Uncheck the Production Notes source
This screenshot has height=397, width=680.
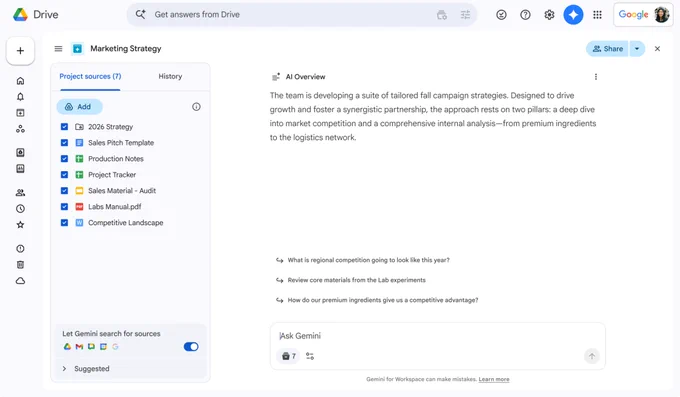(x=64, y=159)
